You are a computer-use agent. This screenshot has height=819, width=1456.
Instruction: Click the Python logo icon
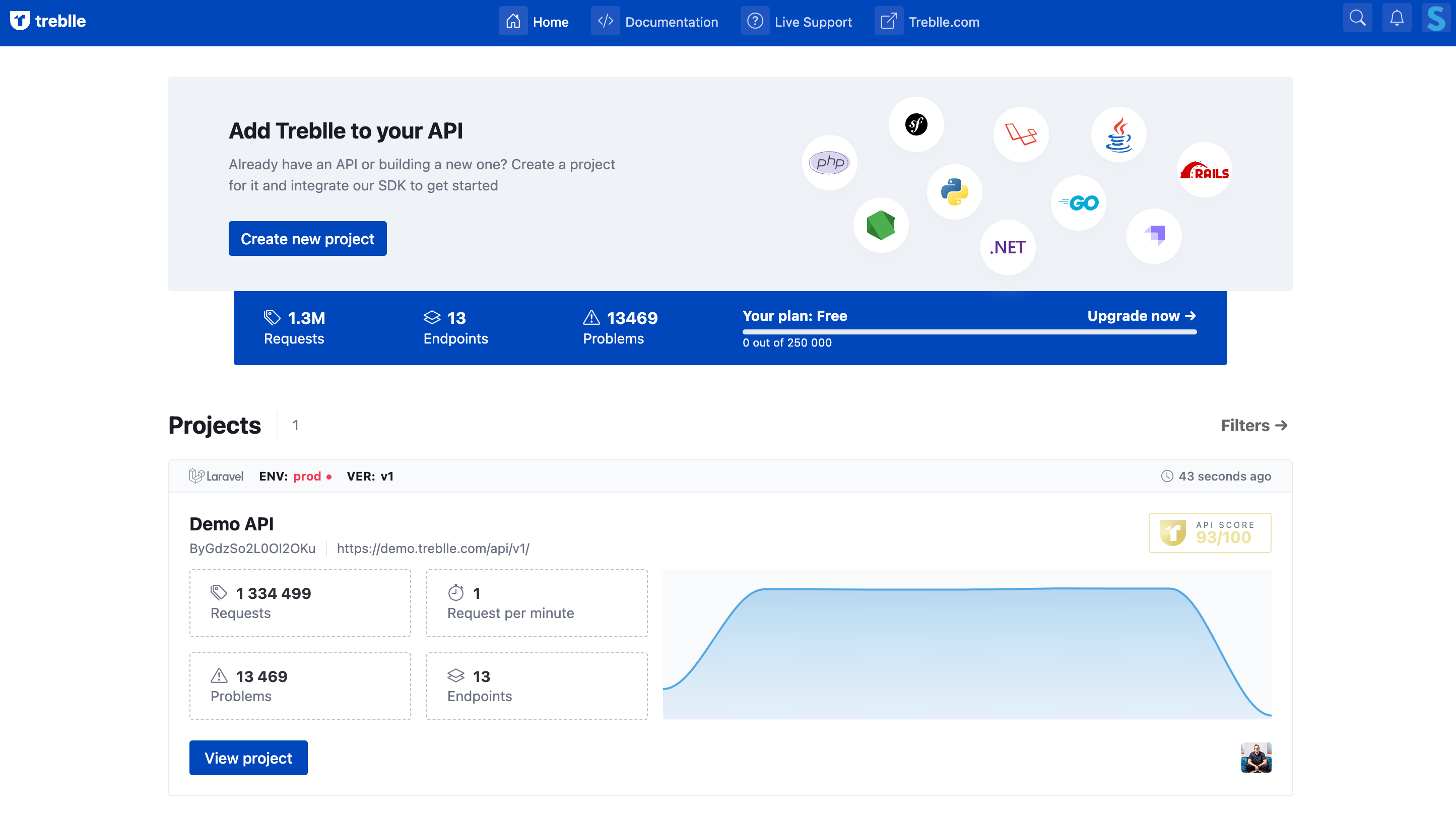[x=954, y=191]
